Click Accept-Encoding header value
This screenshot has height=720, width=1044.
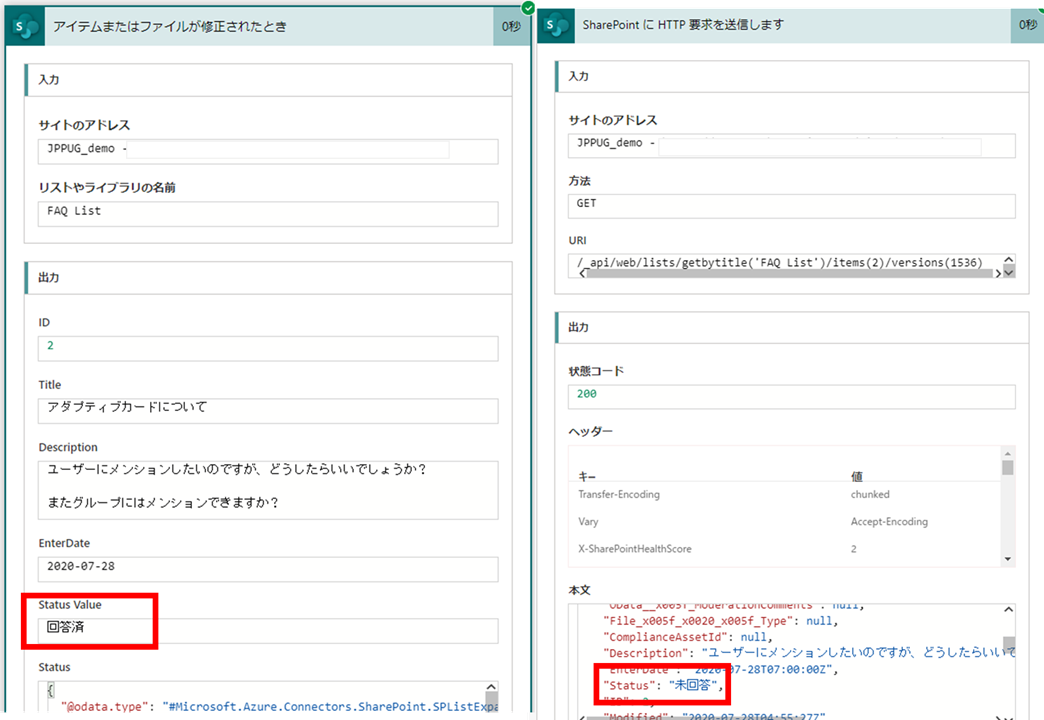coord(889,522)
